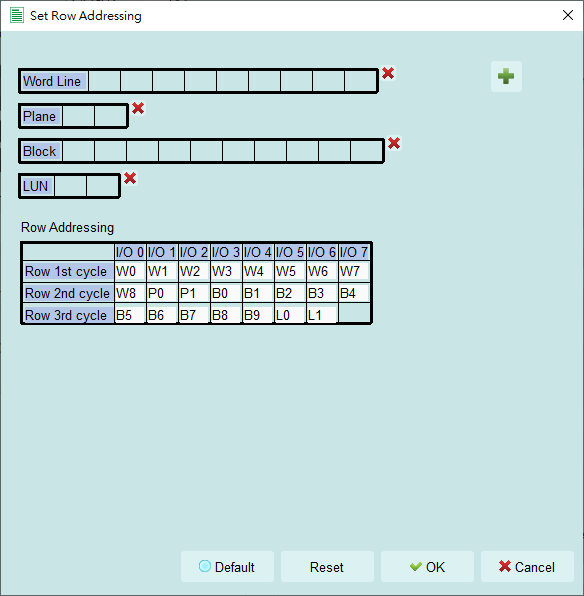Click the Reset button
Viewport: 584px width, 596px height.
tap(327, 566)
